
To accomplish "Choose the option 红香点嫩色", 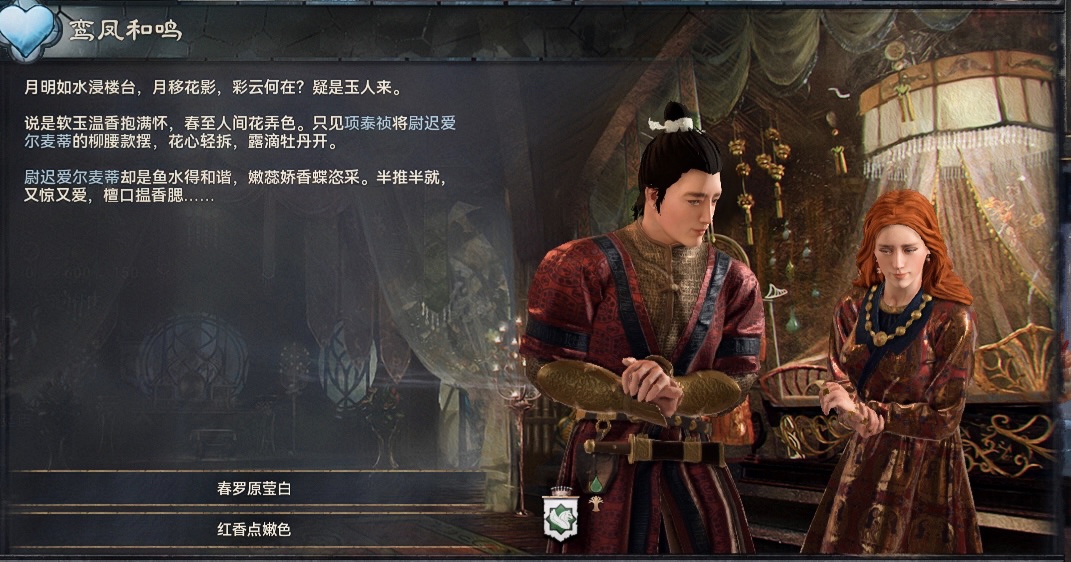I will (x=254, y=529).
